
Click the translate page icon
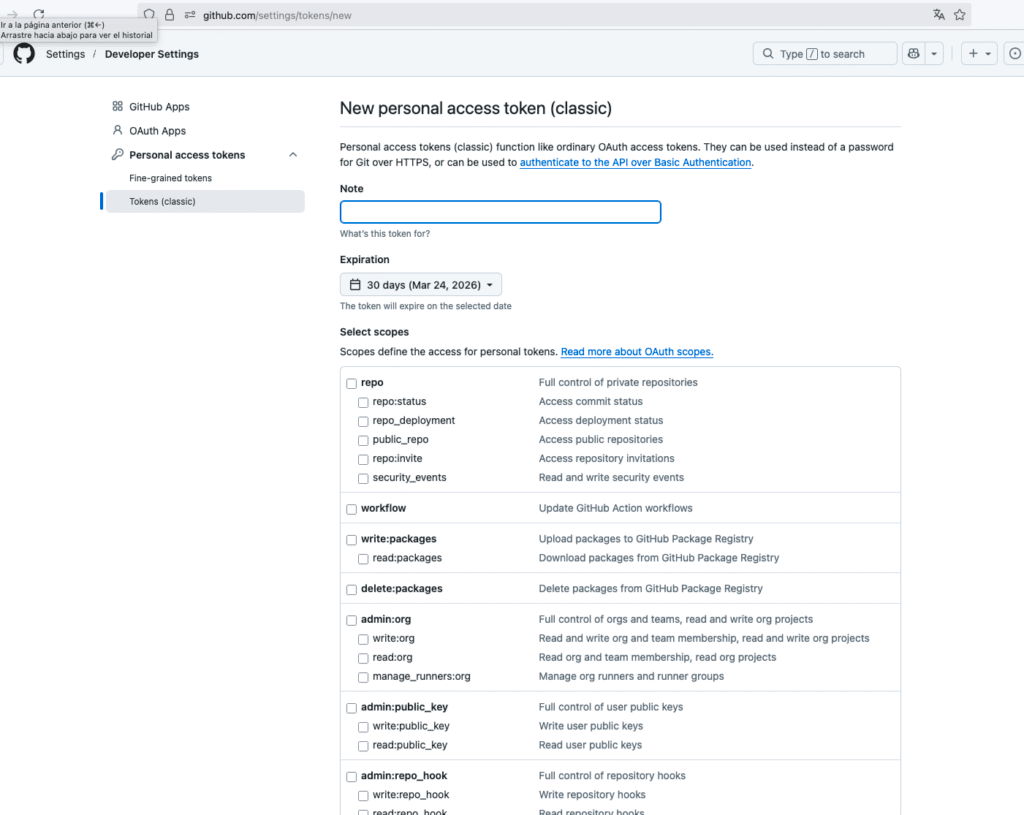[938, 15]
